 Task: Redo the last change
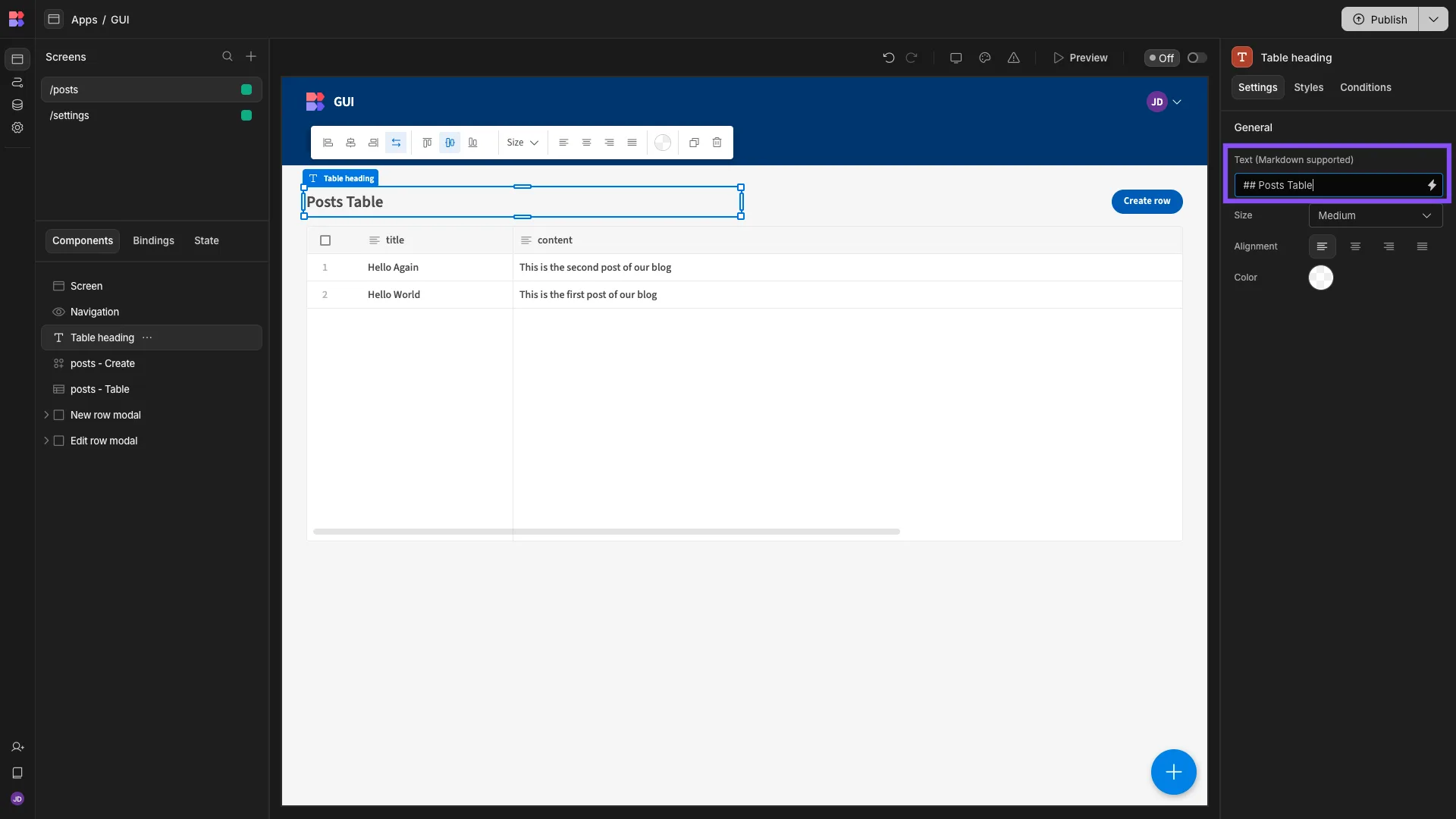912,58
